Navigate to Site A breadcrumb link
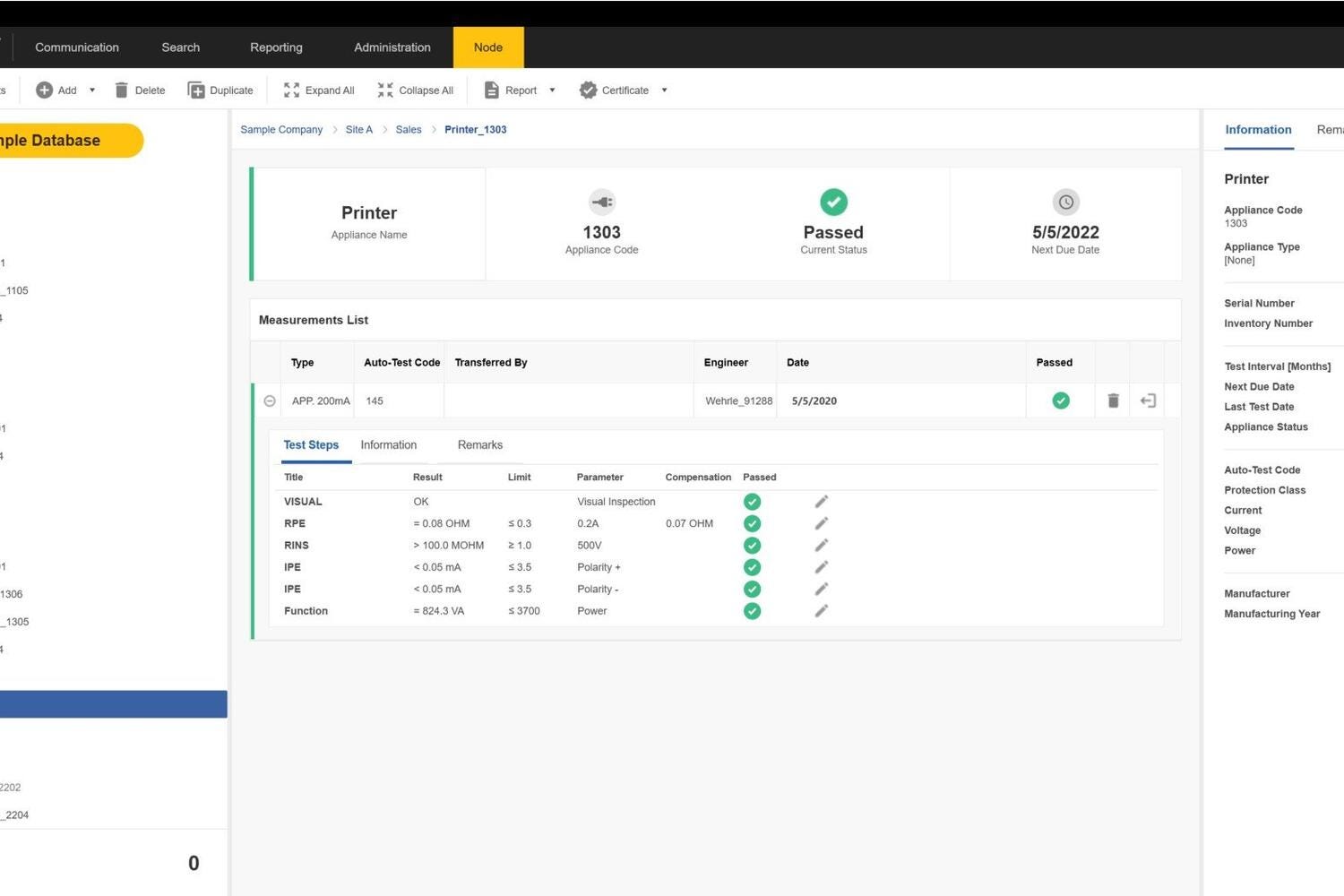The width and height of the screenshot is (1344, 896). point(358,130)
